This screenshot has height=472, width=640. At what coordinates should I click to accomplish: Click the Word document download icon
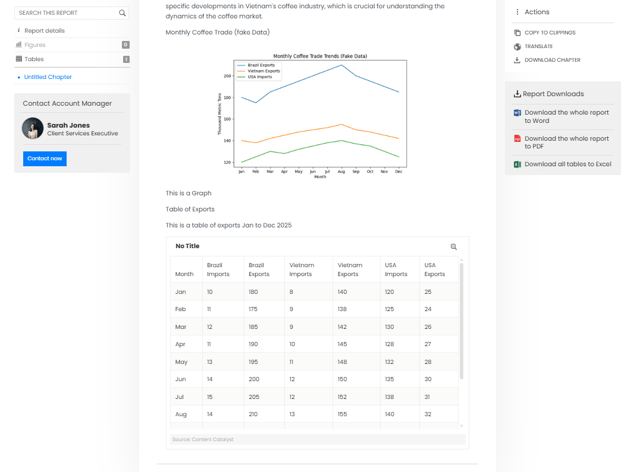[x=517, y=114]
